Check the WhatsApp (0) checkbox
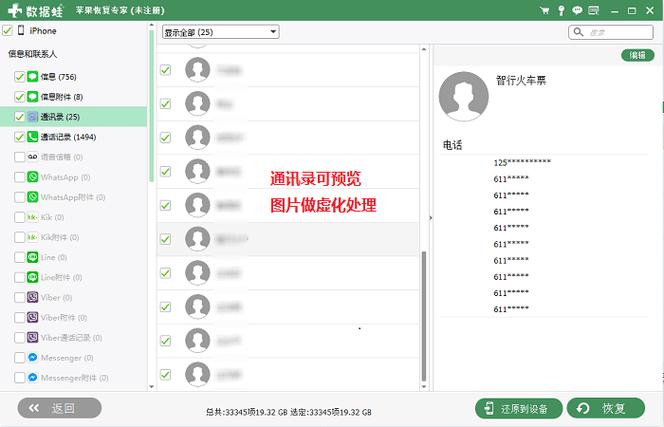The height and width of the screenshot is (427, 664). 19,177
